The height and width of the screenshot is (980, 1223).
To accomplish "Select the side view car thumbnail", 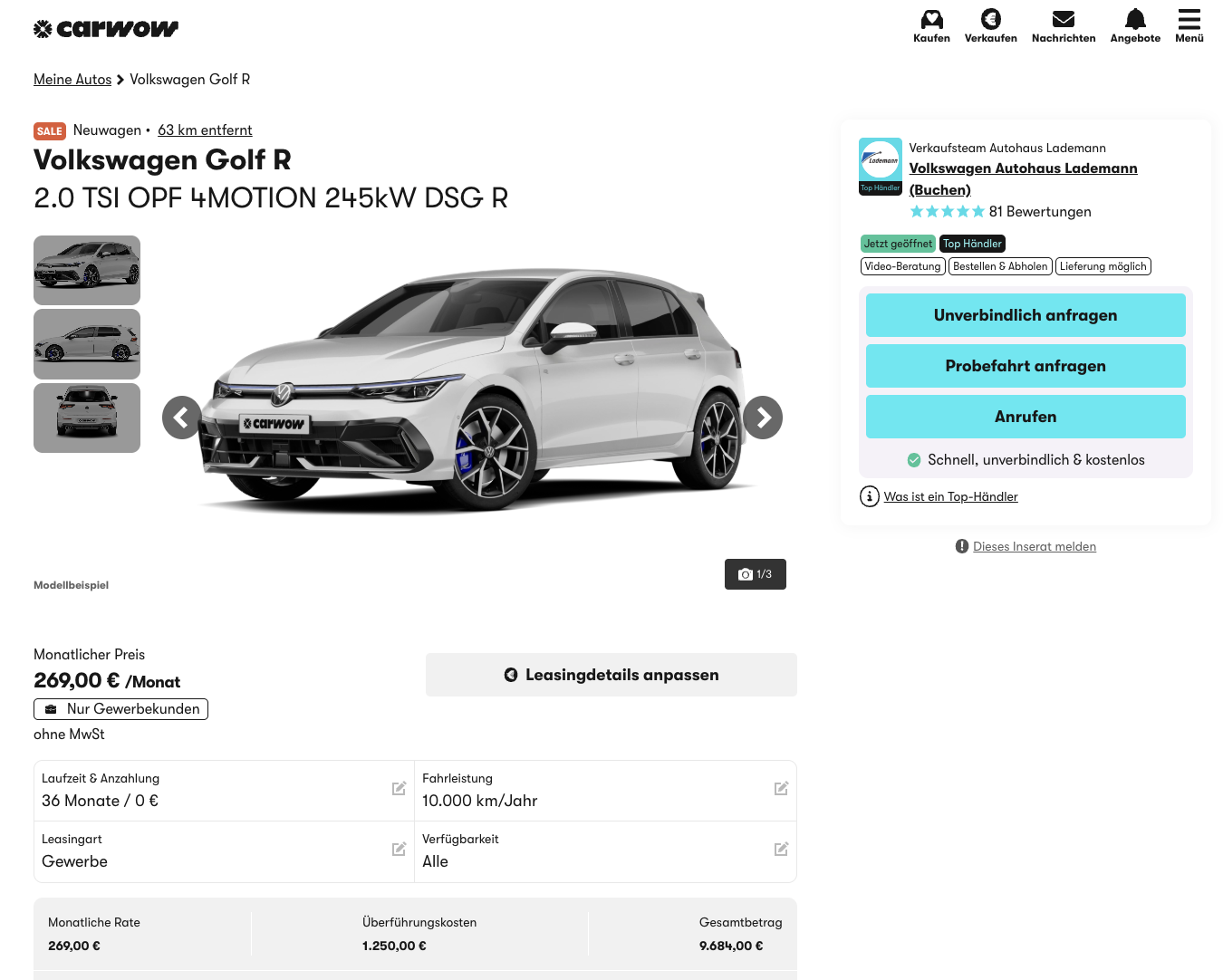I will tap(87, 344).
